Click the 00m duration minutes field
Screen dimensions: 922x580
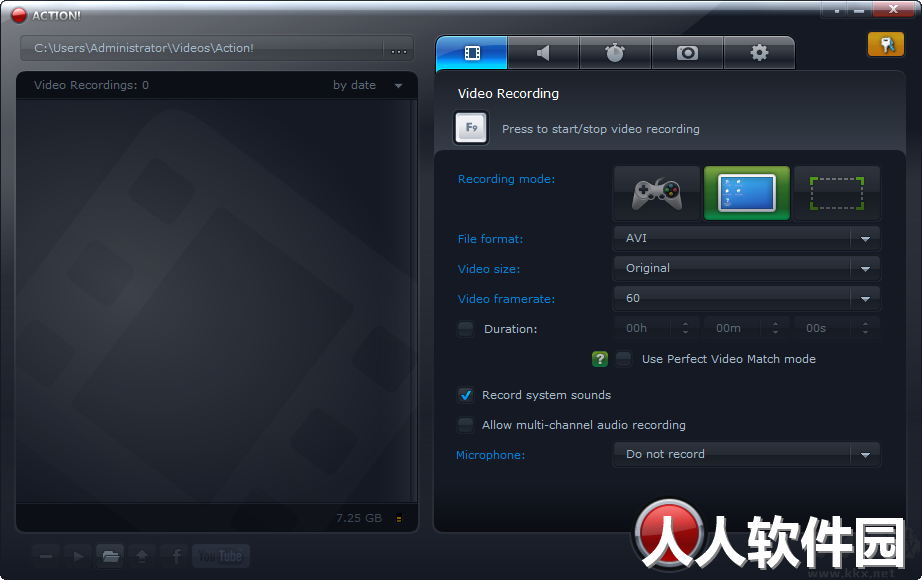[746, 328]
